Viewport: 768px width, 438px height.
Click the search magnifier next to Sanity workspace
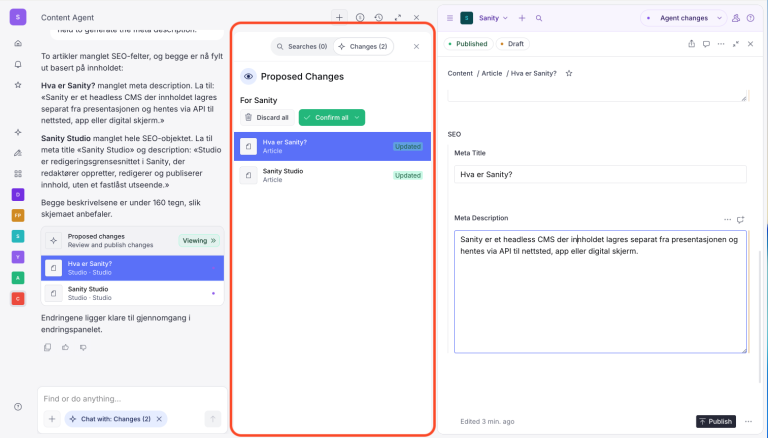[539, 18]
